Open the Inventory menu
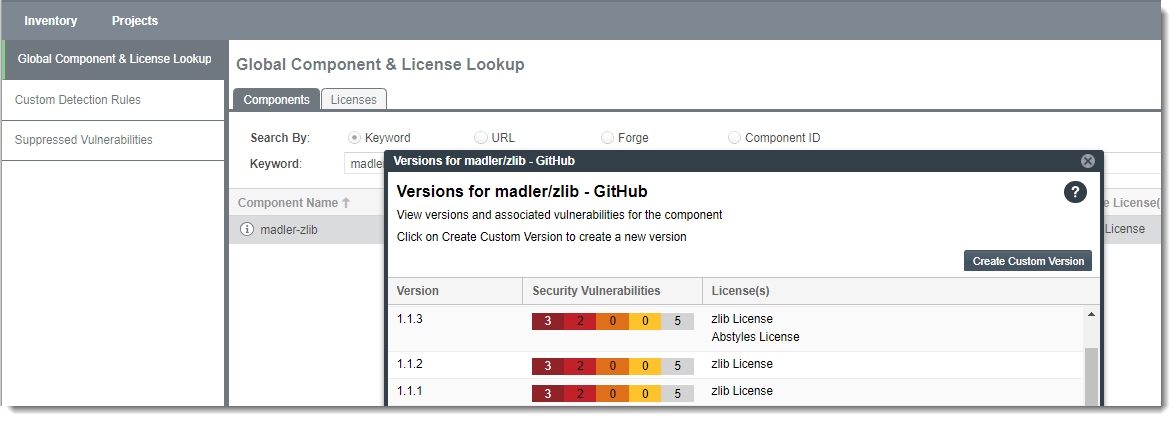 point(51,21)
